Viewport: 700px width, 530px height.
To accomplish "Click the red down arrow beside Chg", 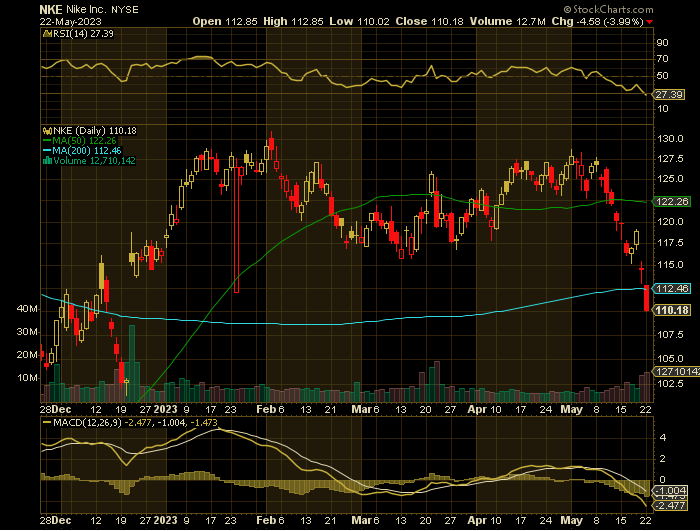I will (650, 22).
